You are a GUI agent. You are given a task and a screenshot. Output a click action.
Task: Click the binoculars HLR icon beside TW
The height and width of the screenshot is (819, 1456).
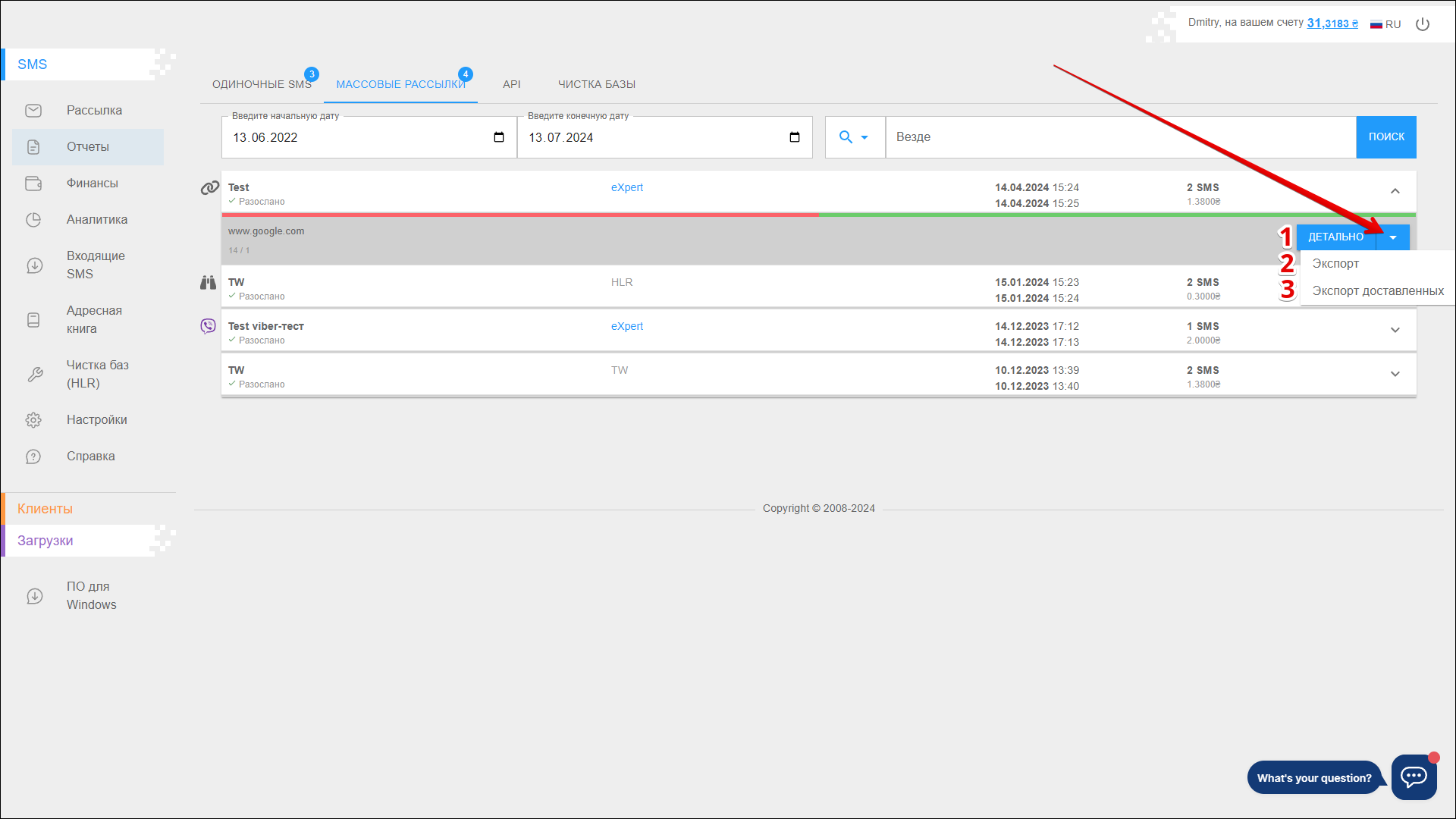[x=208, y=283]
